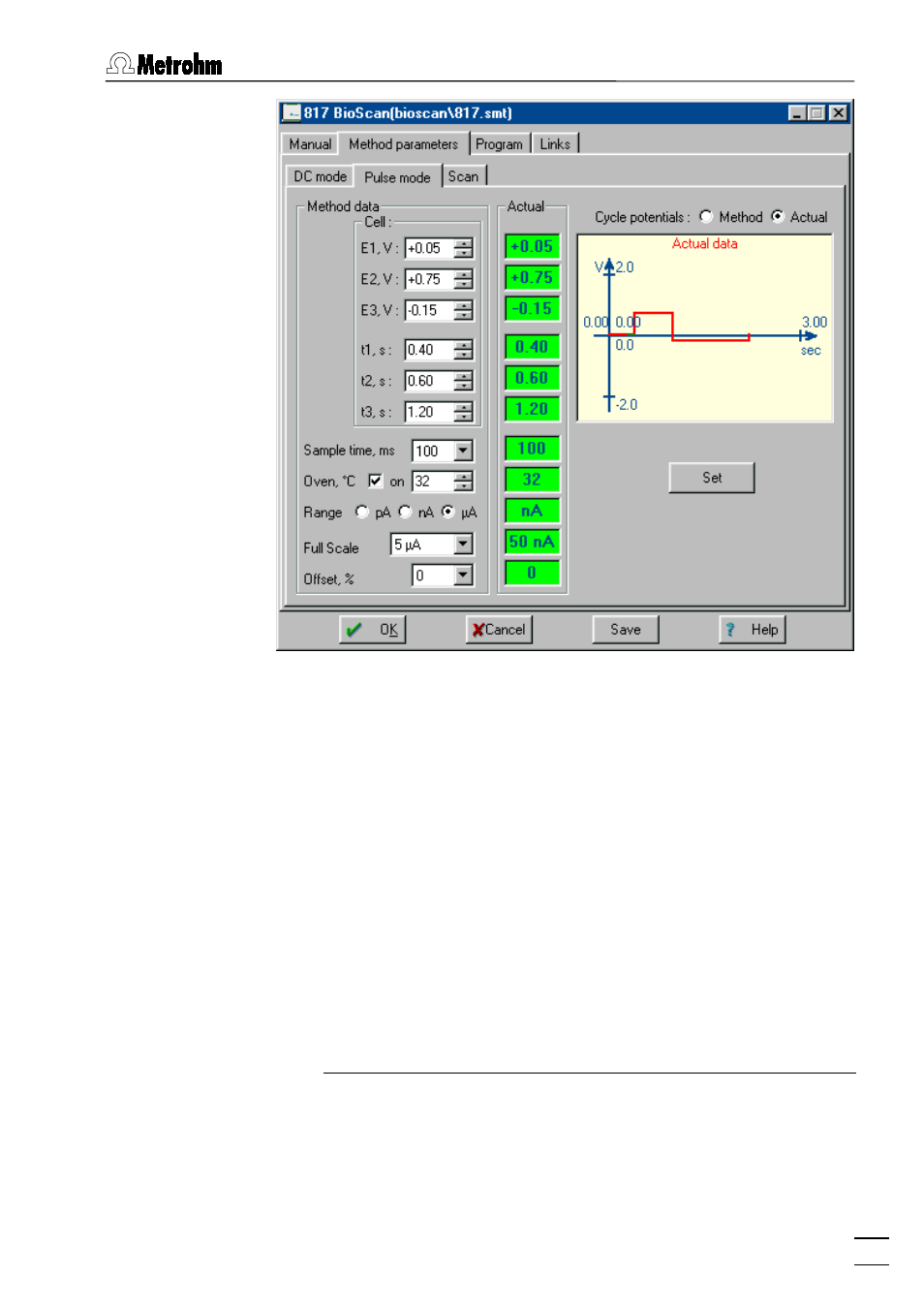Adjust the E1 voltage spinner arrows
924x1308 pixels.
(x=464, y=248)
